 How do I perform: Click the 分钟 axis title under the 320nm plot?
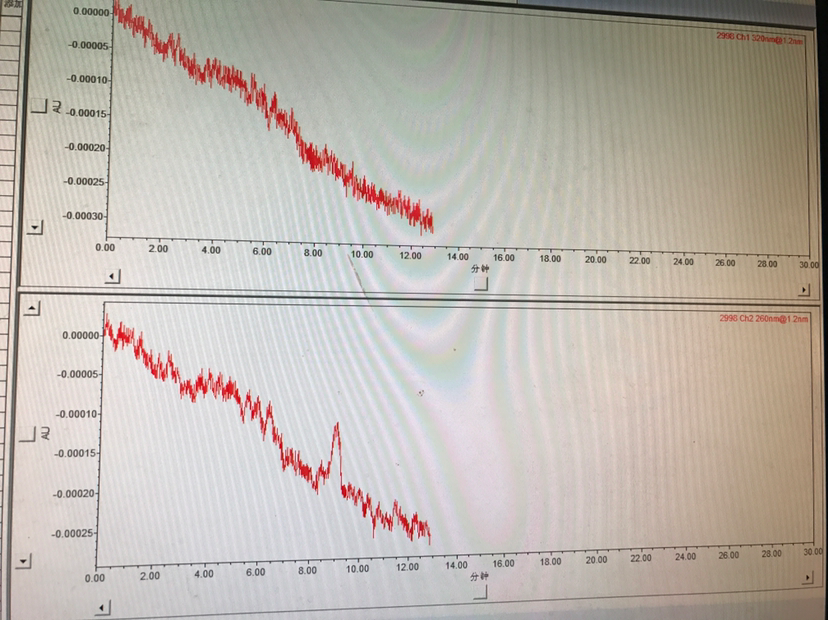click(x=480, y=269)
